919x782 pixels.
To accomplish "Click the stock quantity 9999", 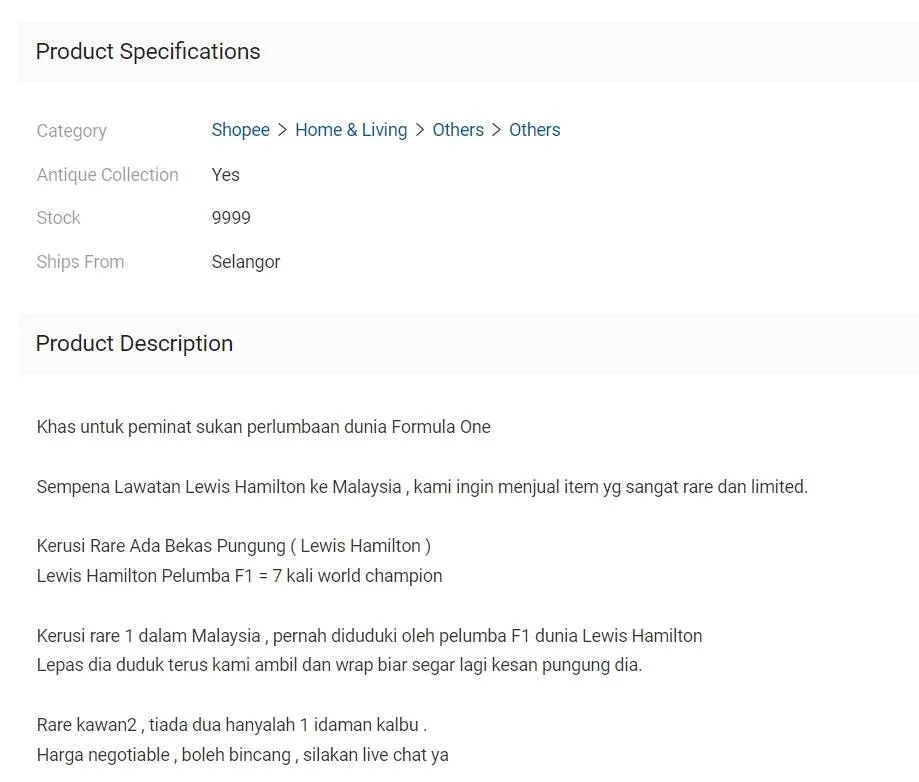I will tap(231, 218).
